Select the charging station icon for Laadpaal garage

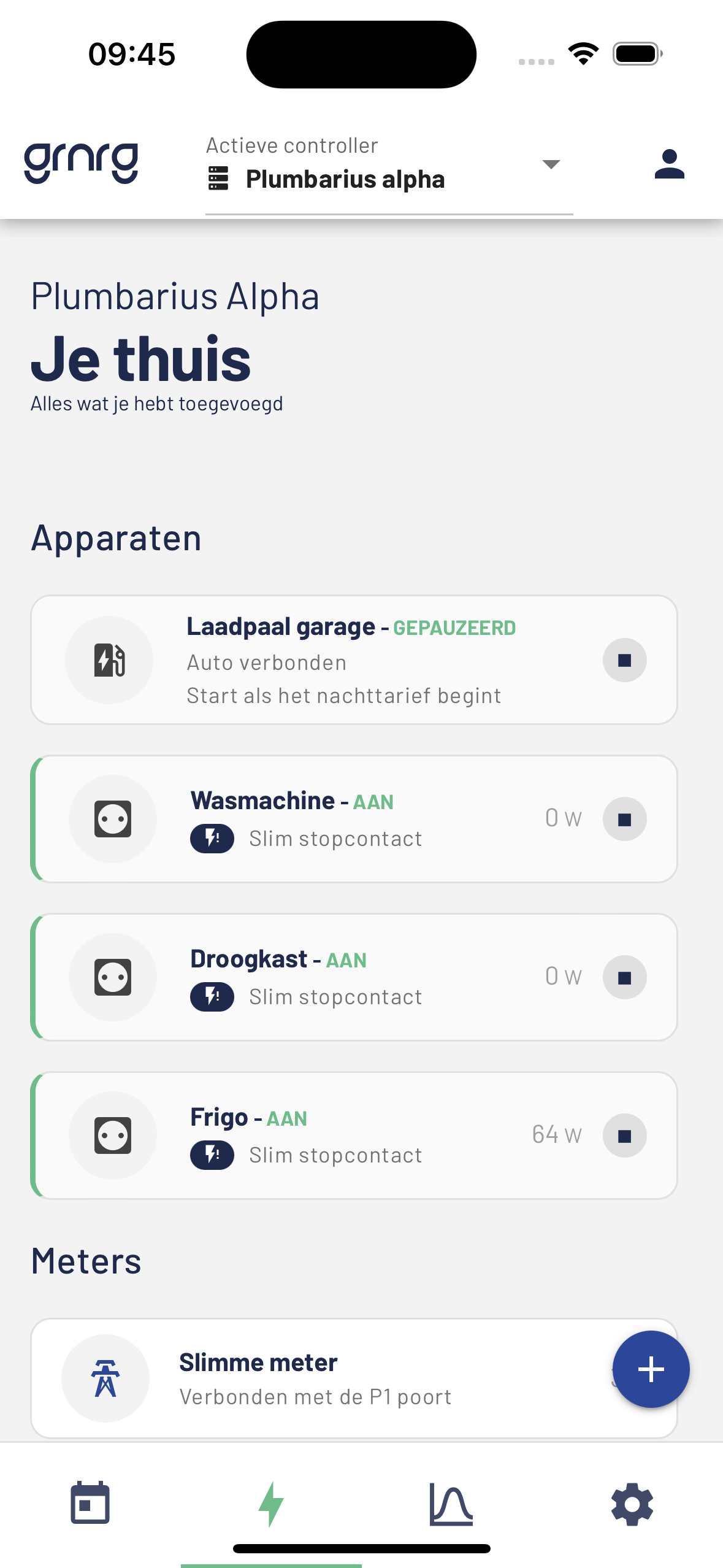coord(109,659)
